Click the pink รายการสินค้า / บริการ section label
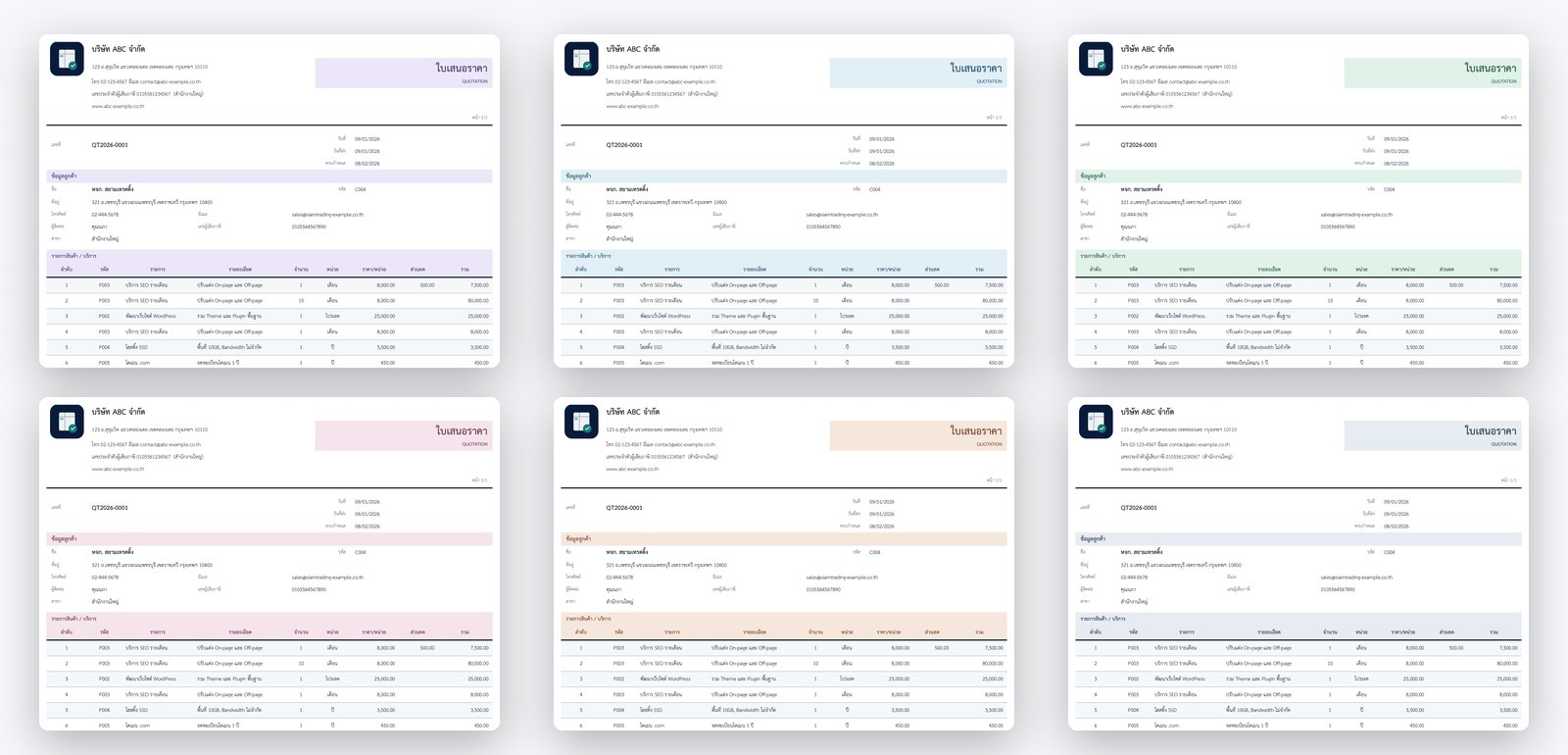Viewport: 1568px width, 755px height. coord(73,619)
